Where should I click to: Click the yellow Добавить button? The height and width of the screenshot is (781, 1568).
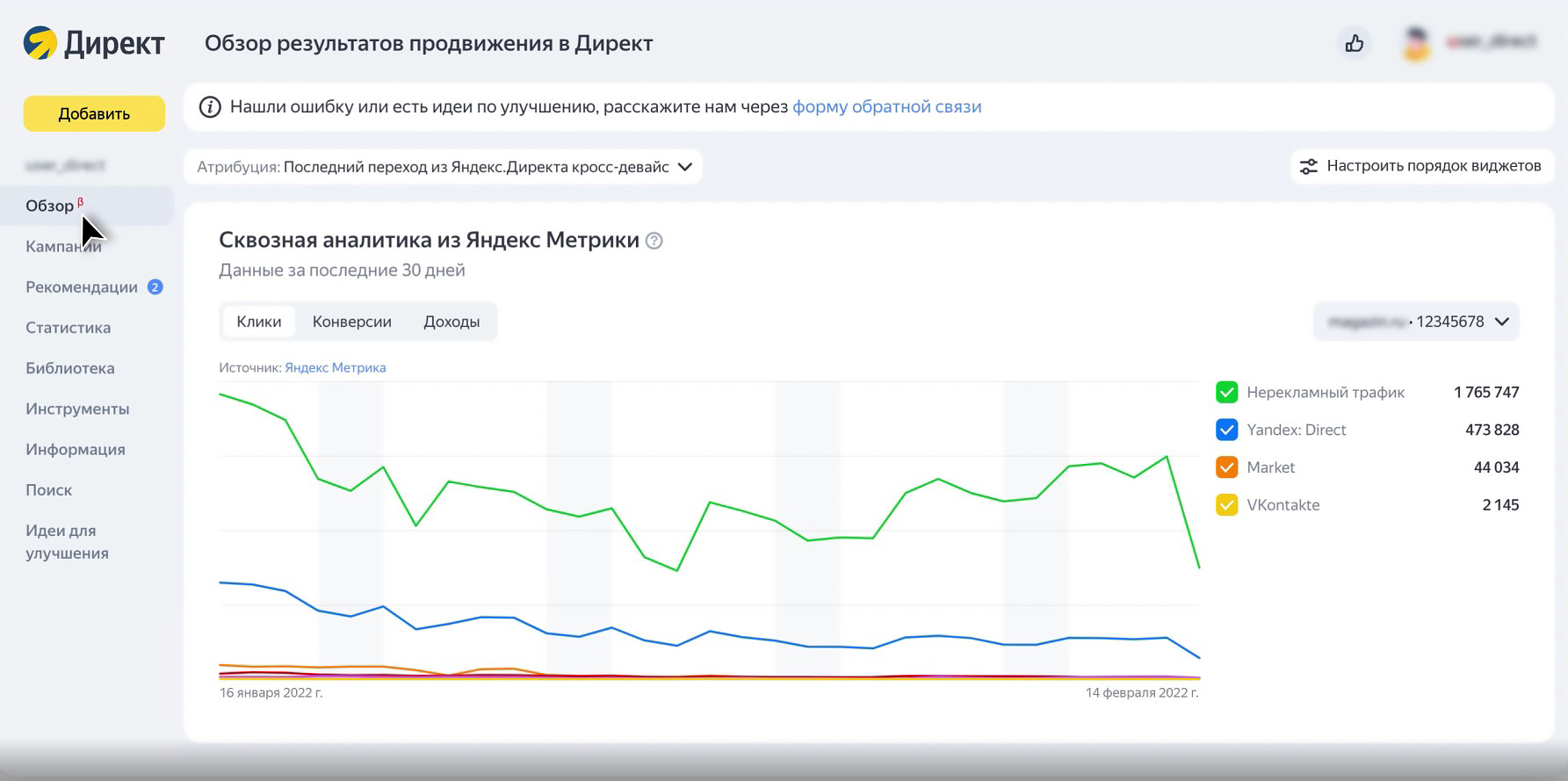click(94, 113)
